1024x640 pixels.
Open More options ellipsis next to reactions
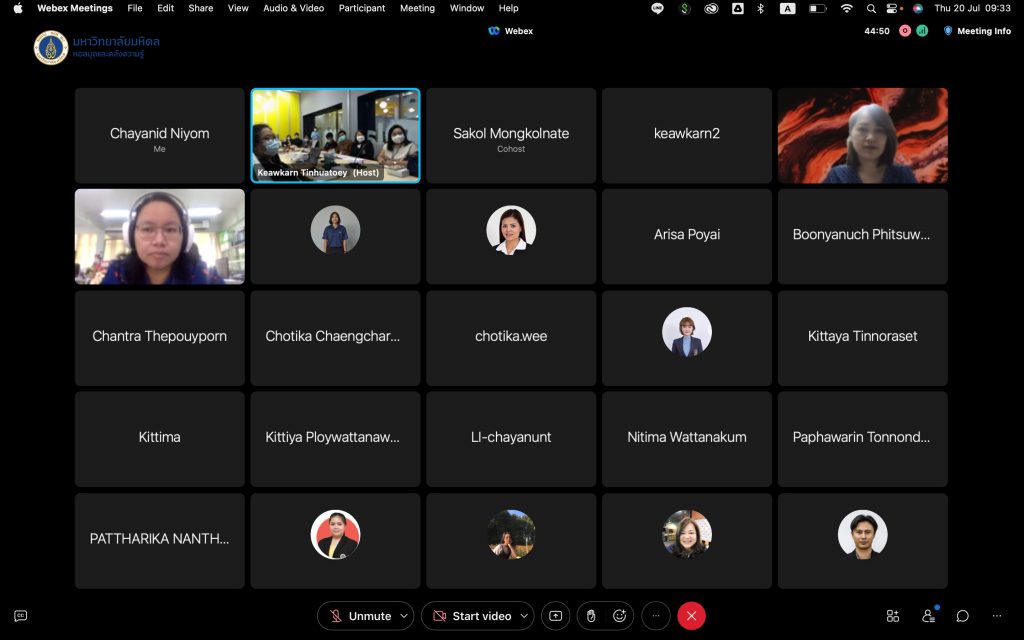(655, 616)
